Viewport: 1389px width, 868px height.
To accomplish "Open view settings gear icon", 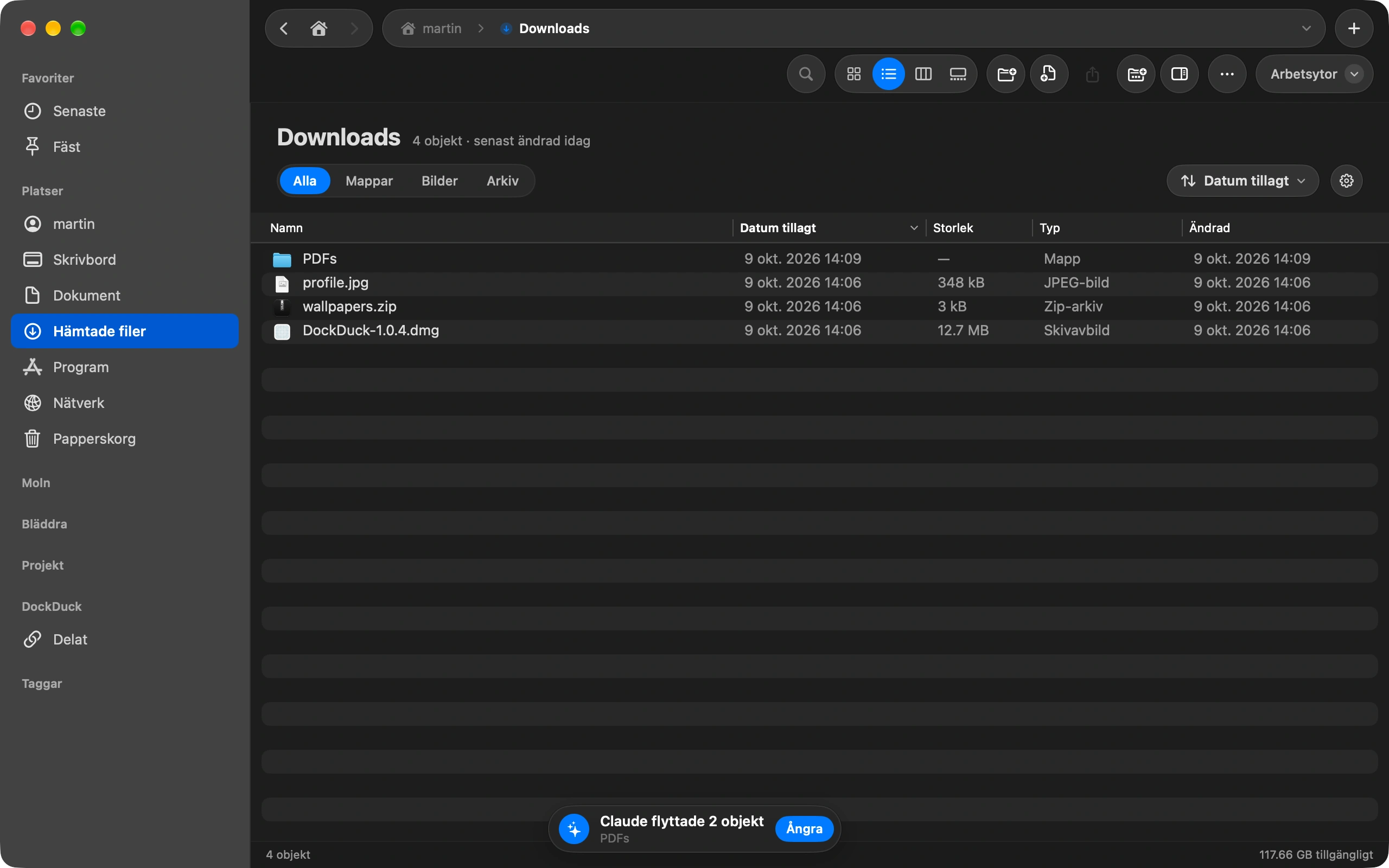I will [1346, 181].
